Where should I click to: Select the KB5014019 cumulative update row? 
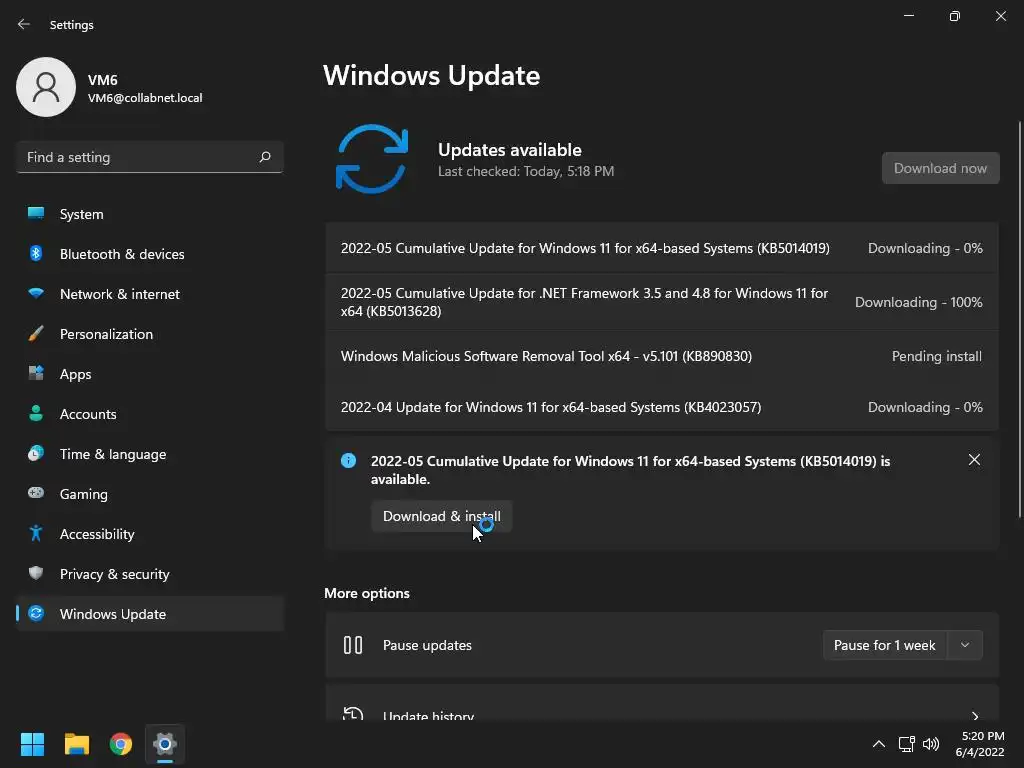pos(662,248)
